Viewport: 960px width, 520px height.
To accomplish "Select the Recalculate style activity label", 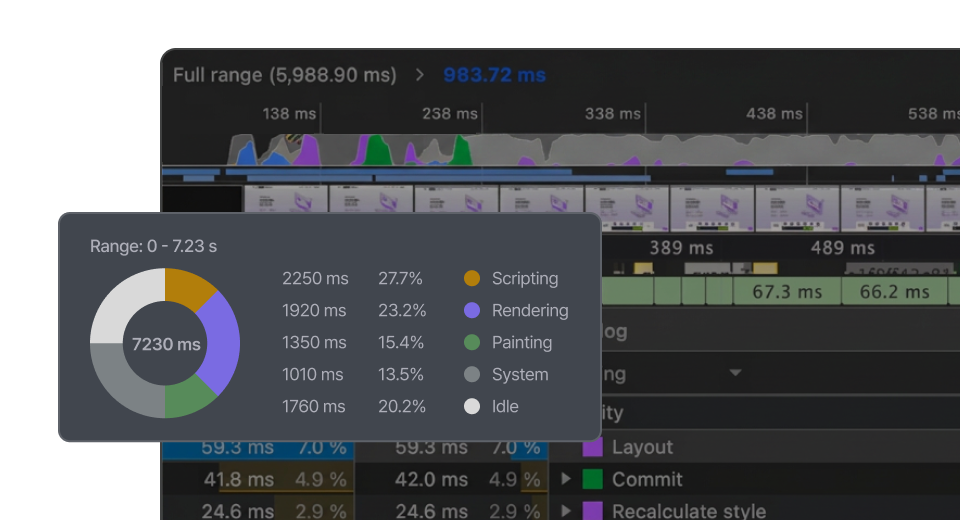I will (x=689, y=511).
